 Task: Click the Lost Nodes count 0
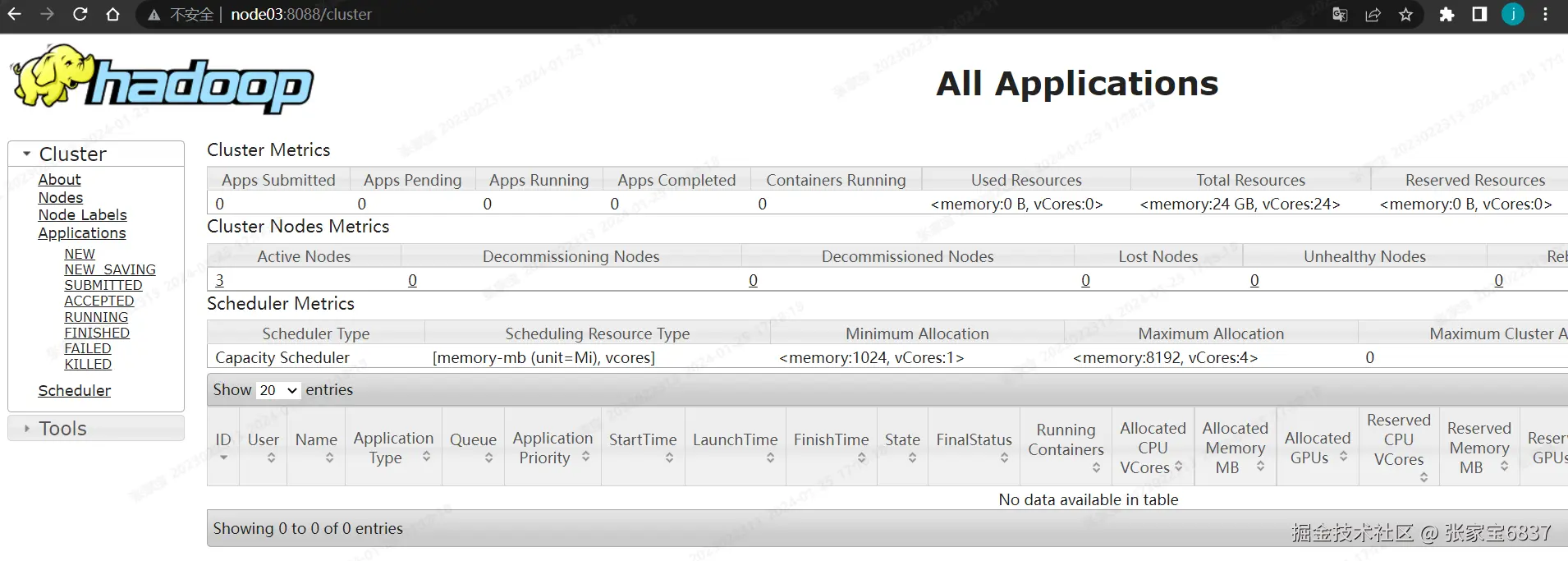[1085, 280]
